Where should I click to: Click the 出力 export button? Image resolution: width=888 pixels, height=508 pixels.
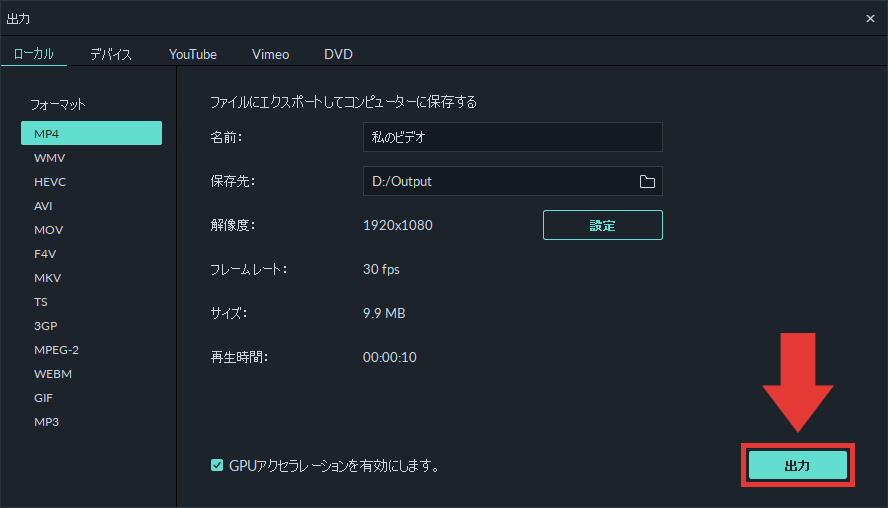click(x=797, y=466)
